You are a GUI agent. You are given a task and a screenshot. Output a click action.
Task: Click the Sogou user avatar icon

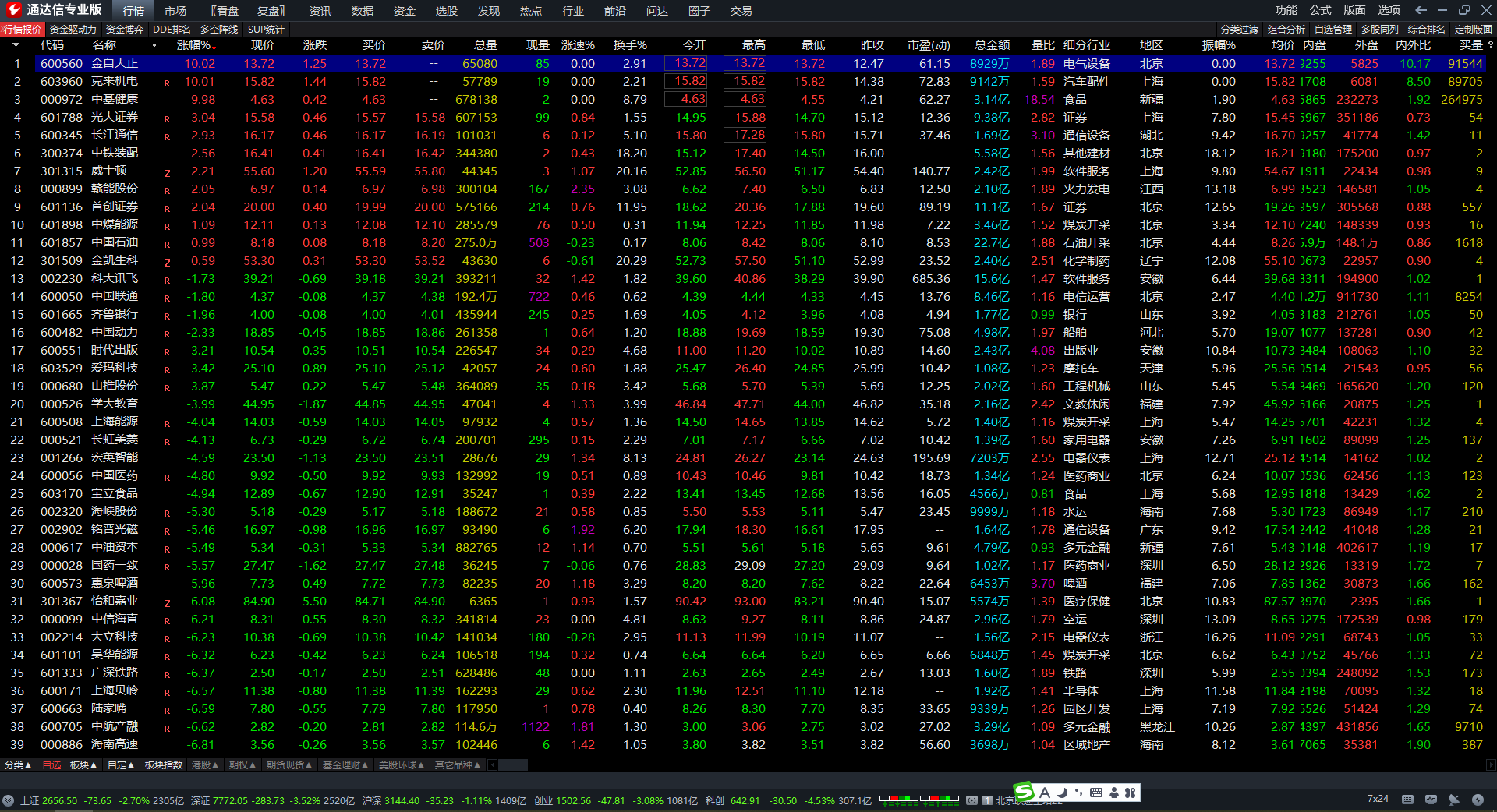(x=1113, y=793)
